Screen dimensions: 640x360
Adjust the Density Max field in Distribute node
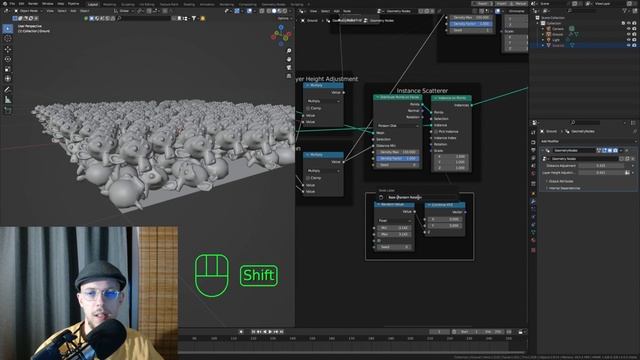pyautogui.click(x=398, y=152)
